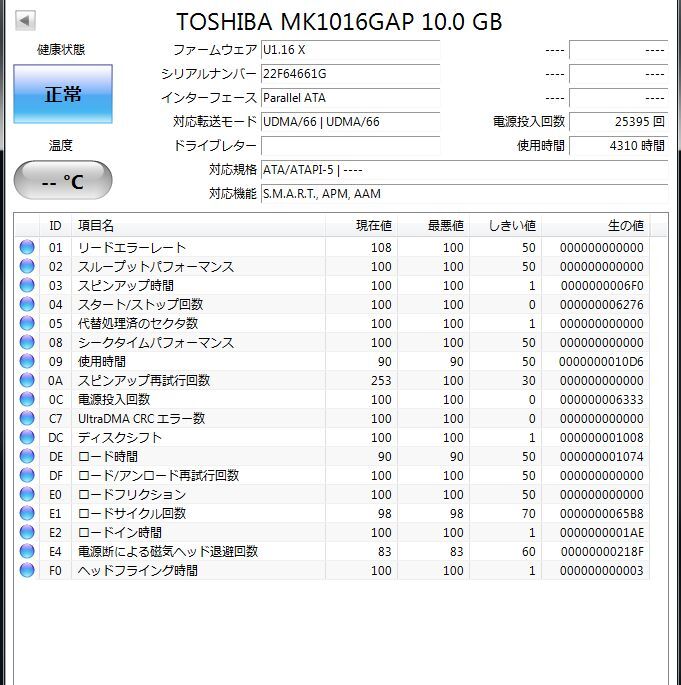Click the ID column header

pos(55,225)
